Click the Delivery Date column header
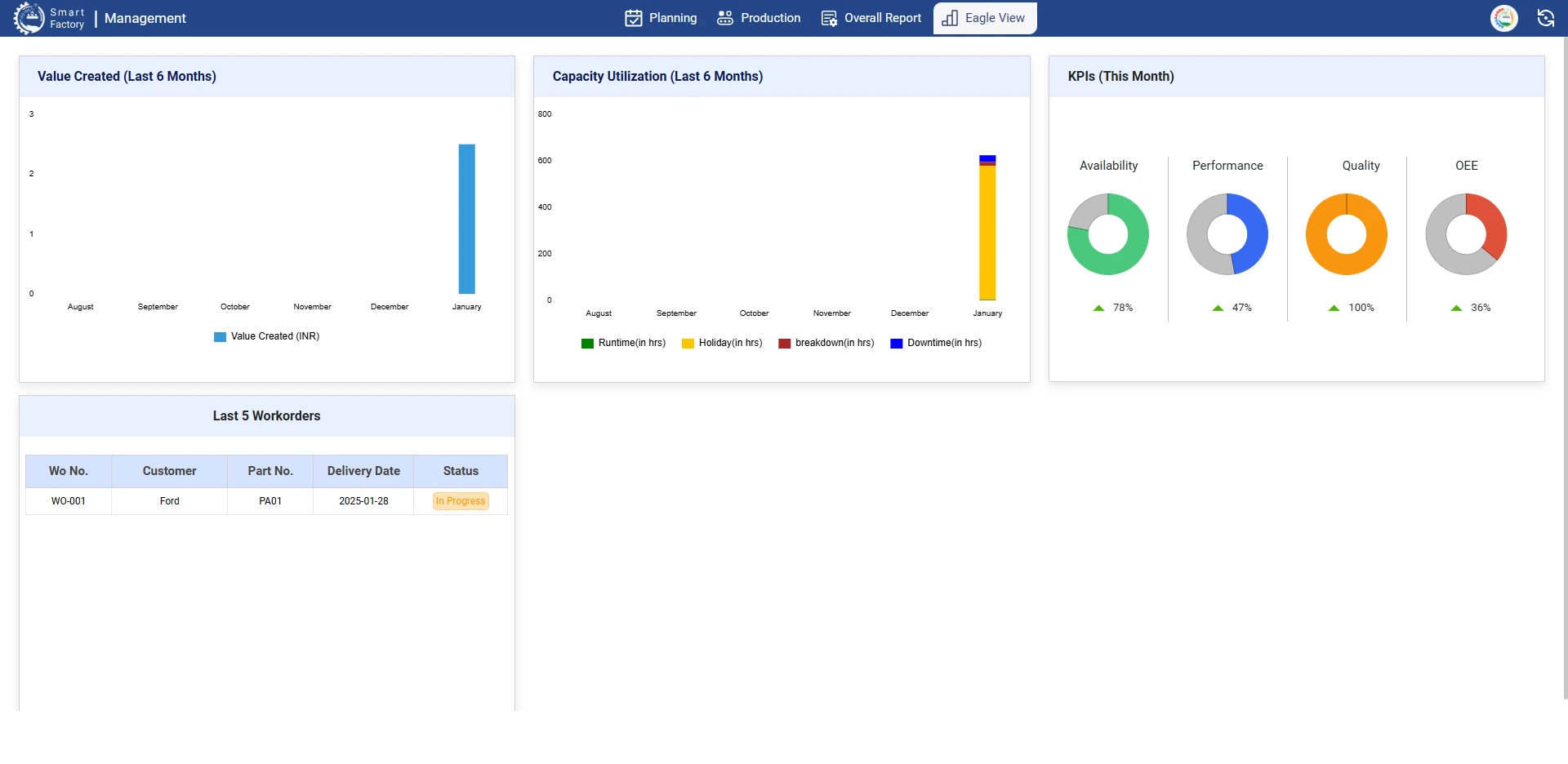Image resolution: width=1568 pixels, height=764 pixels. pos(363,471)
